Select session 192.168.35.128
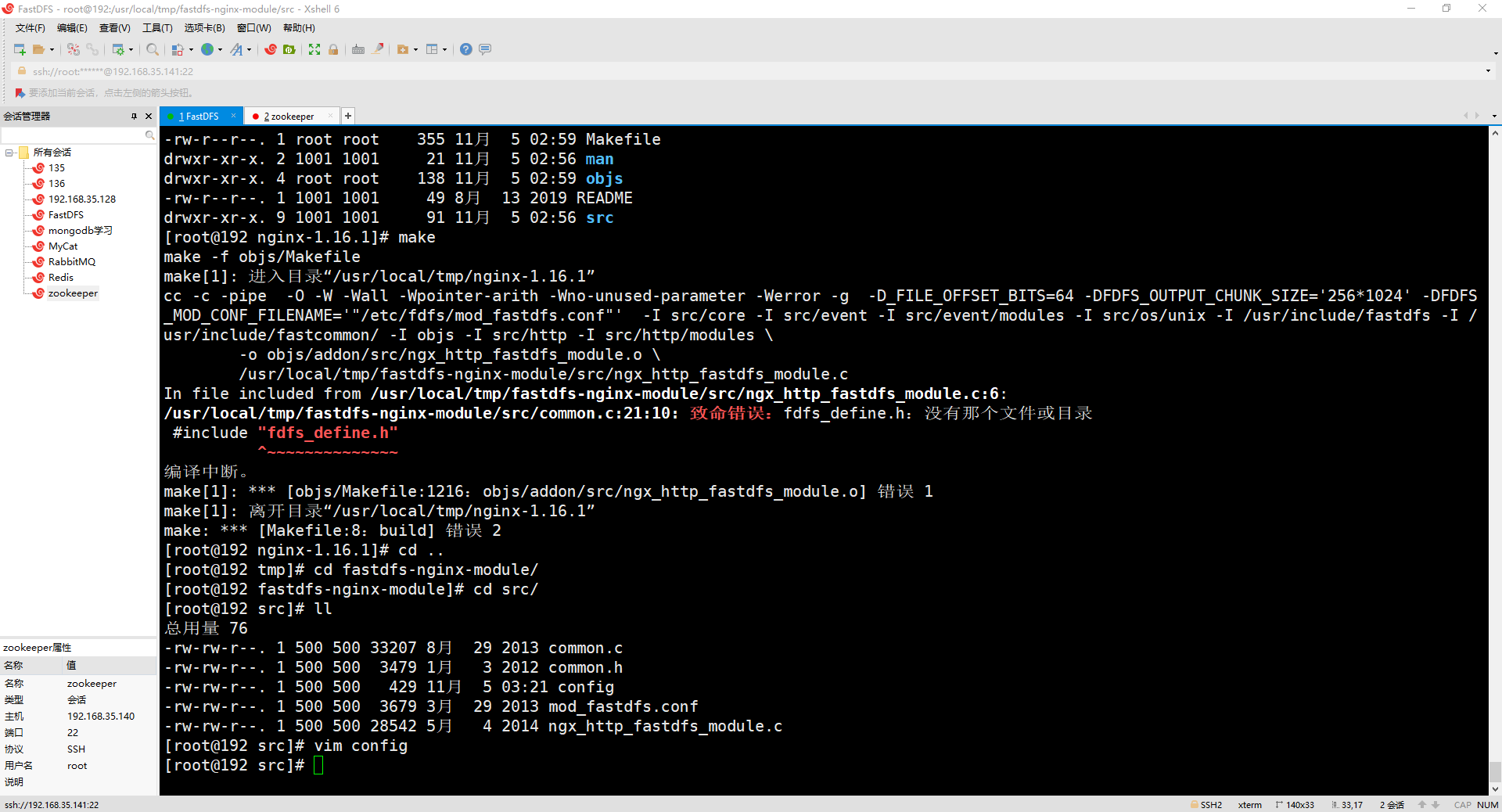The height and width of the screenshot is (812, 1502). pyautogui.click(x=81, y=199)
